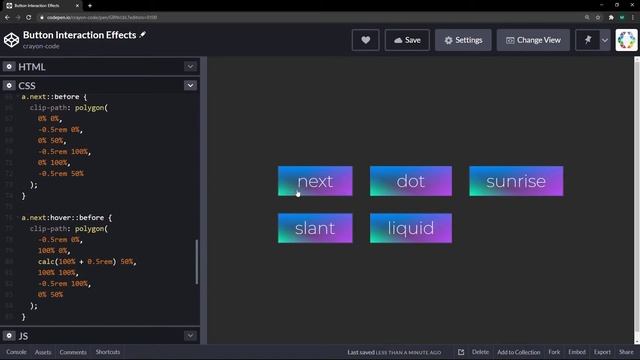This screenshot has height=360, width=640.
Task: Open the Assets tab
Action: click(x=43, y=352)
